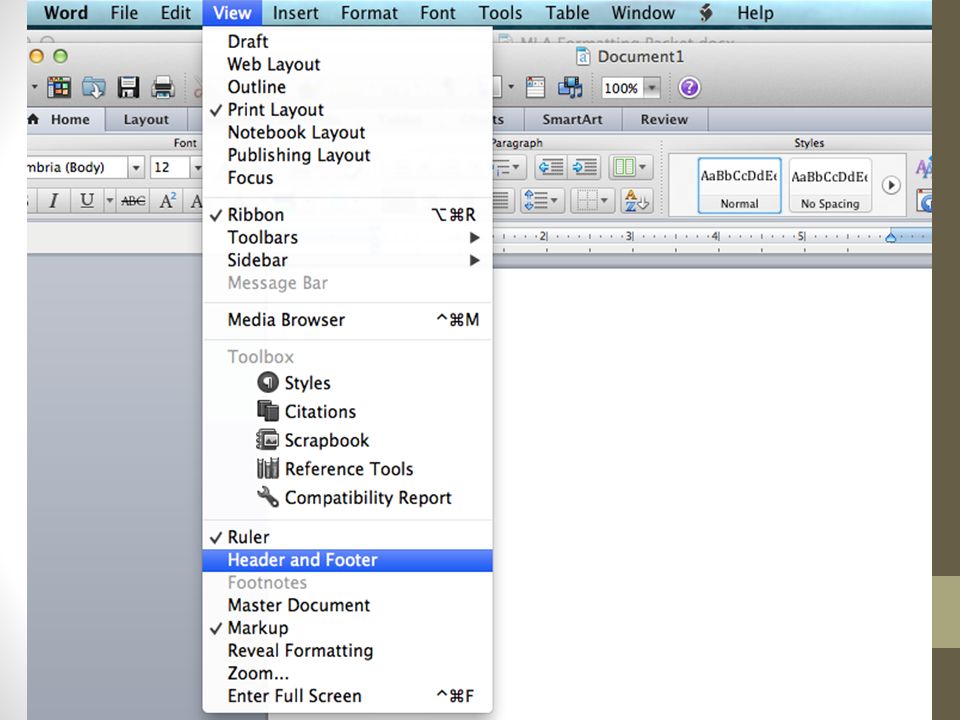Apply the No Spacing style

(830, 186)
